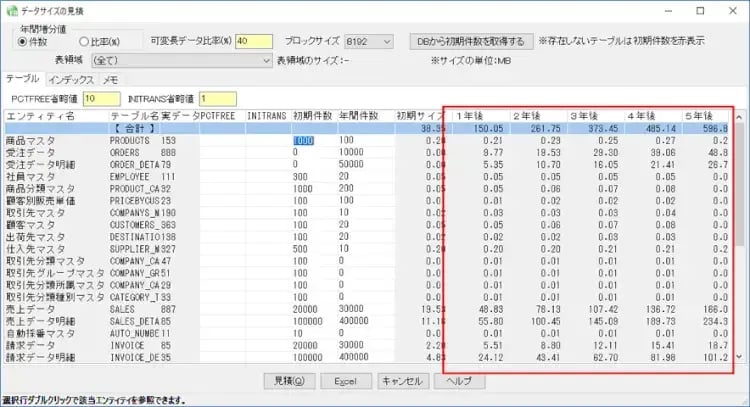Switch to the メモ tab
Viewport: 750px width, 407px height.
111,78
